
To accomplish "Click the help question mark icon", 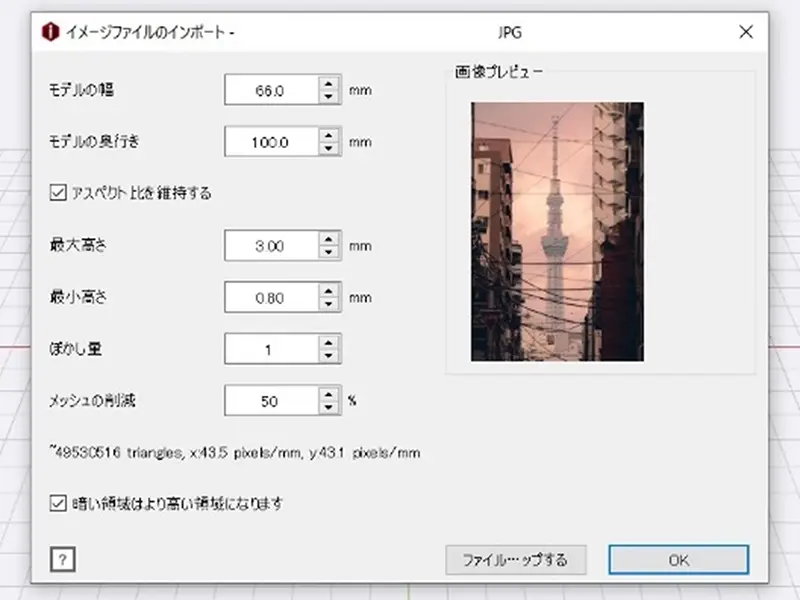I will pos(61,560).
